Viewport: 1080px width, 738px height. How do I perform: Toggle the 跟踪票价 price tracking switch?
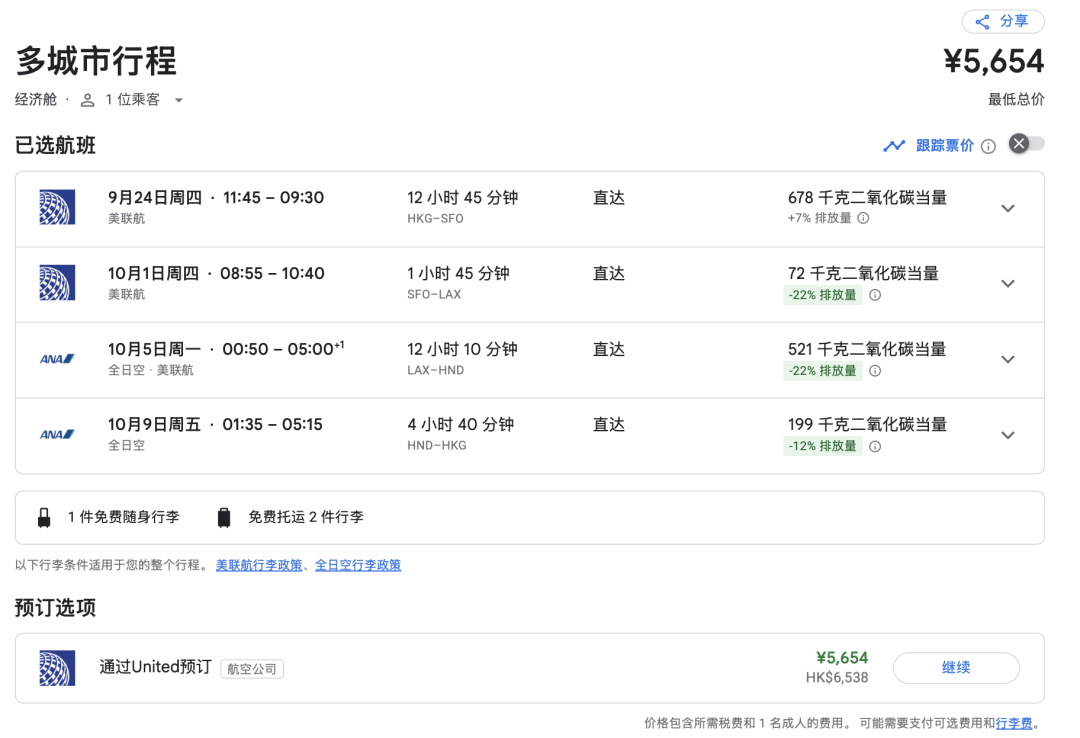click(x=1026, y=143)
